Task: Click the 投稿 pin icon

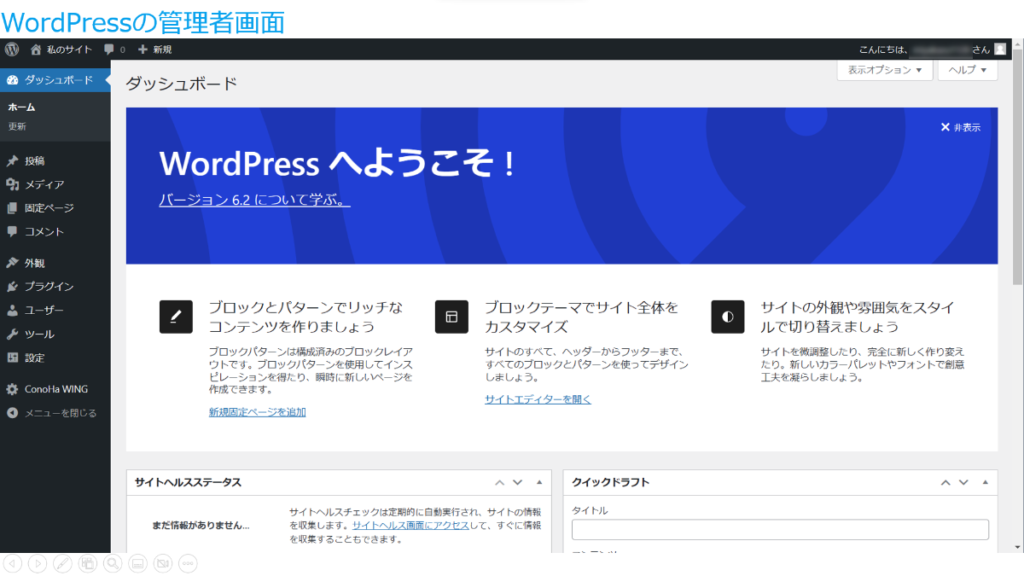Action: pyautogui.click(x=12, y=161)
